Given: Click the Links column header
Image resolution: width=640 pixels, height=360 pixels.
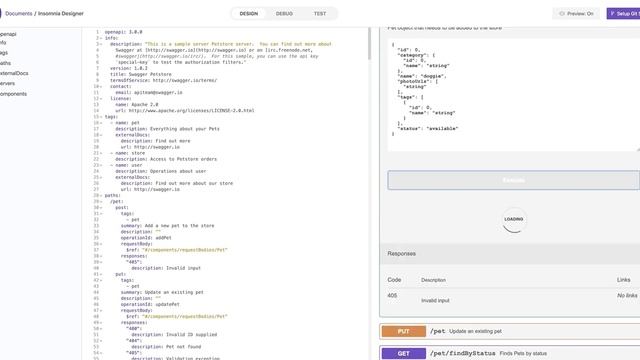Looking at the screenshot, I should 624,280.
